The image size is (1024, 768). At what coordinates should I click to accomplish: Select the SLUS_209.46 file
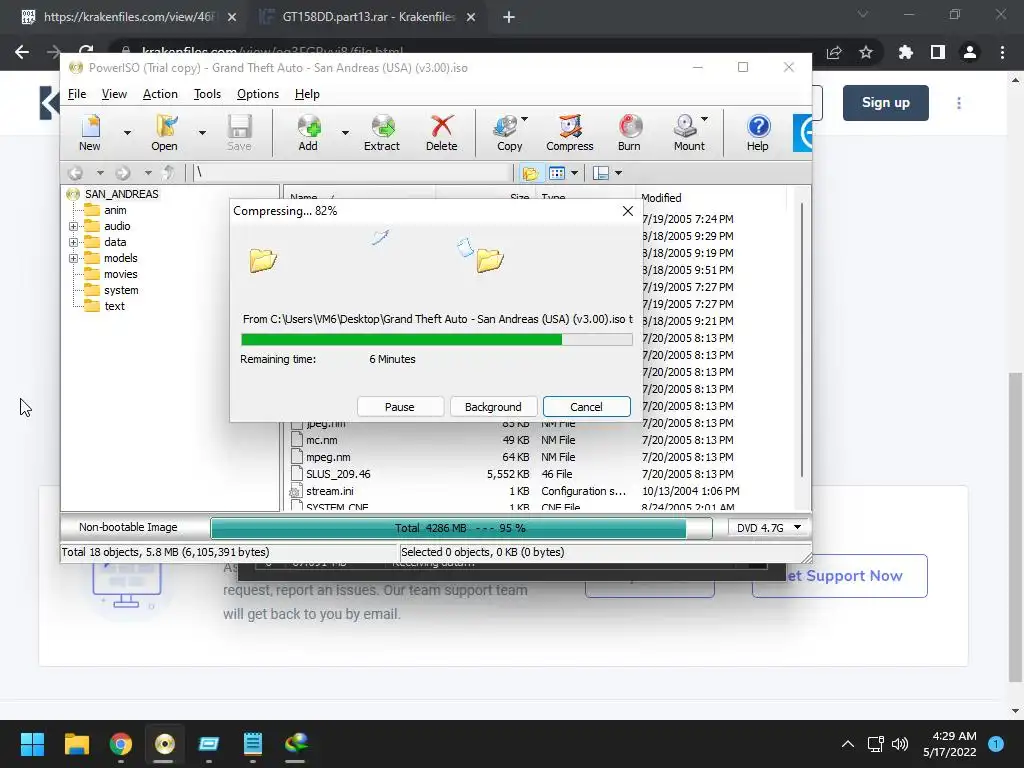[x=338, y=474]
